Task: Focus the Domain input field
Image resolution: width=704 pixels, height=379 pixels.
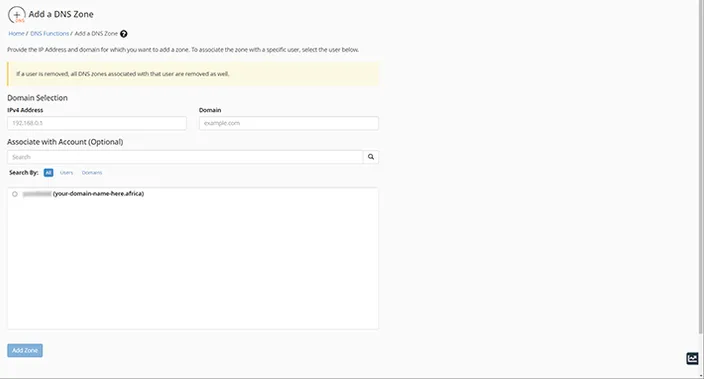Action: point(289,123)
